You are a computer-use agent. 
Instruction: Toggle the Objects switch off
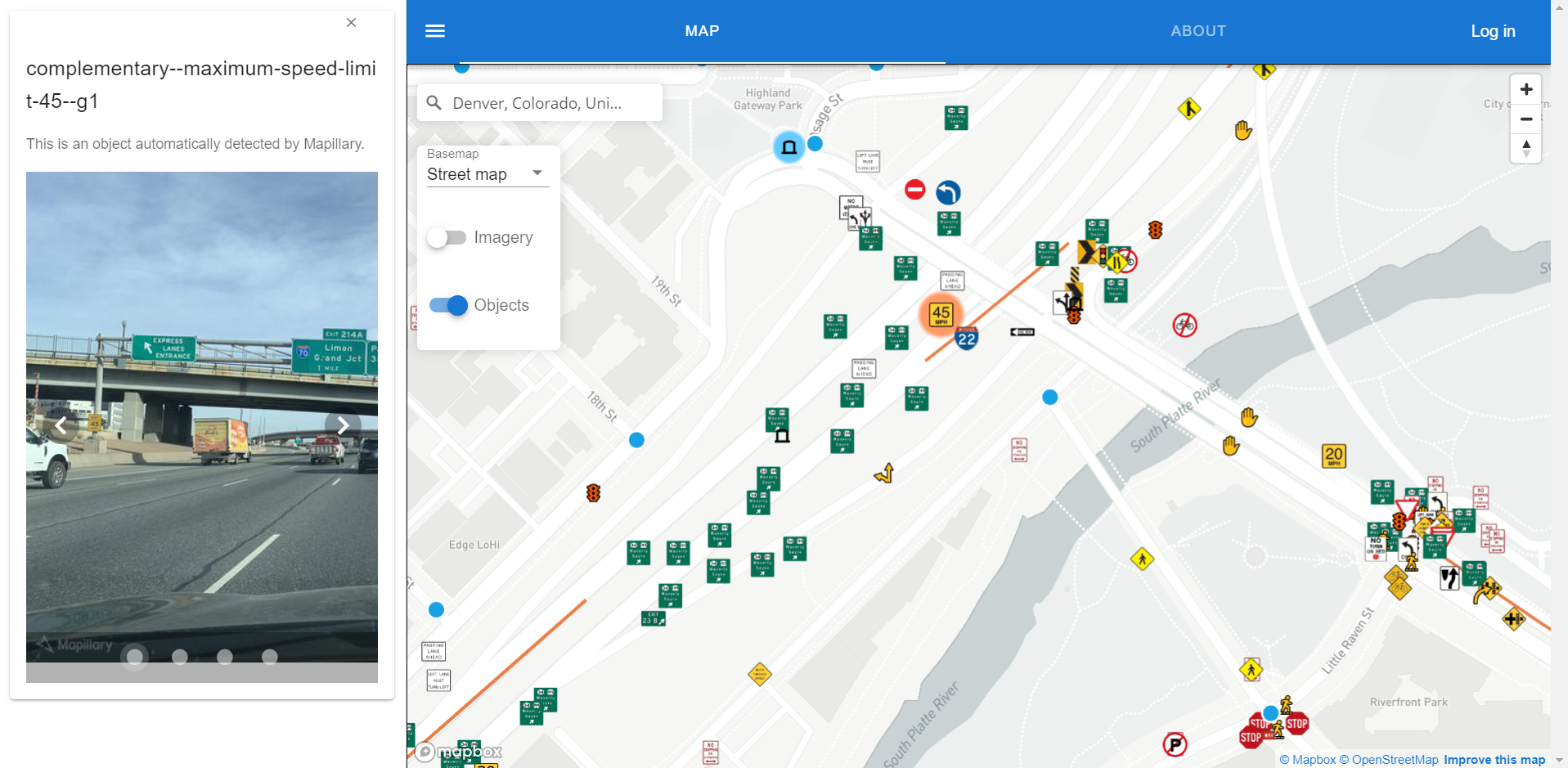pos(448,305)
